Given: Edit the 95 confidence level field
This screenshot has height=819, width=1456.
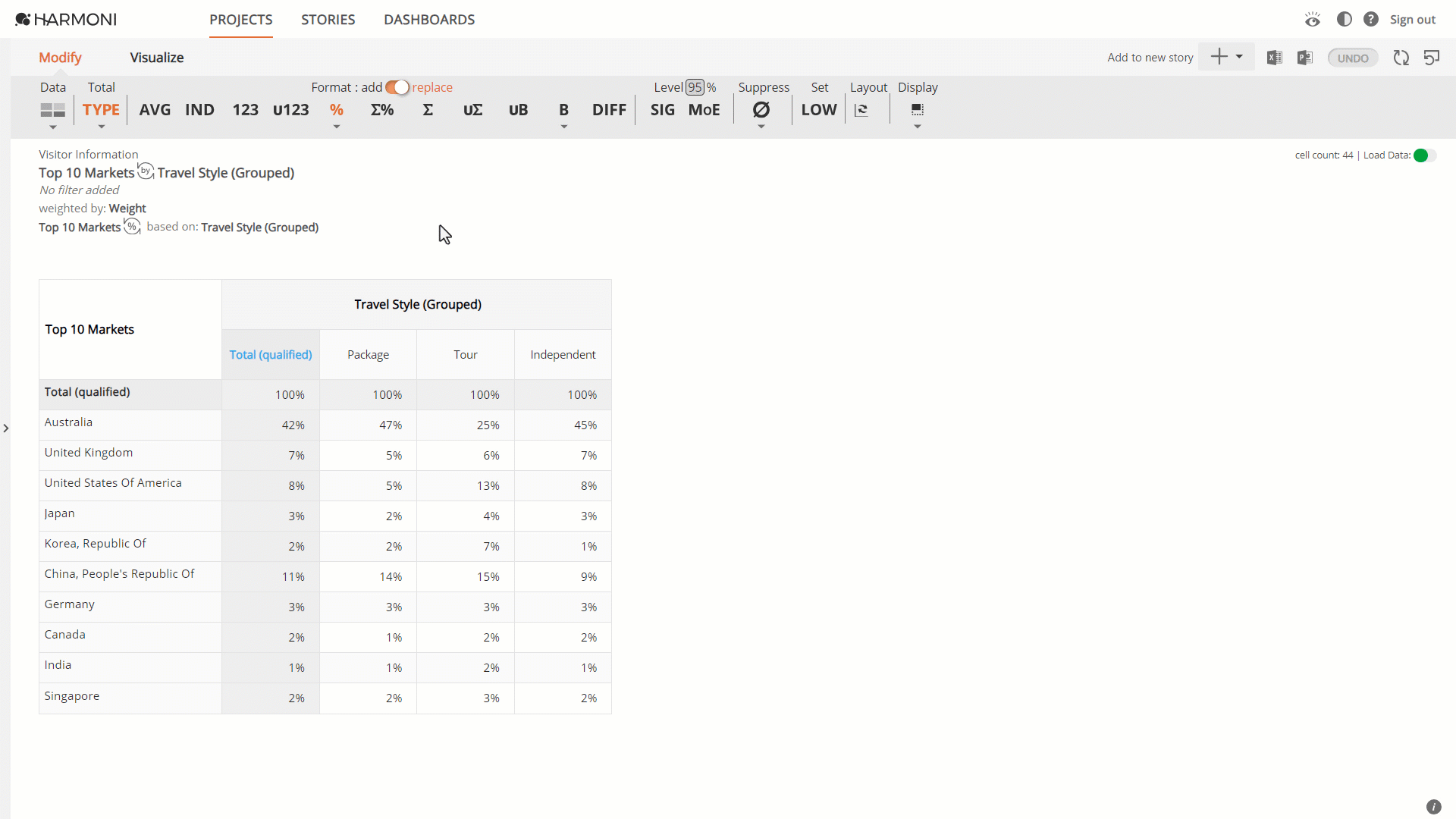Looking at the screenshot, I should tap(695, 87).
